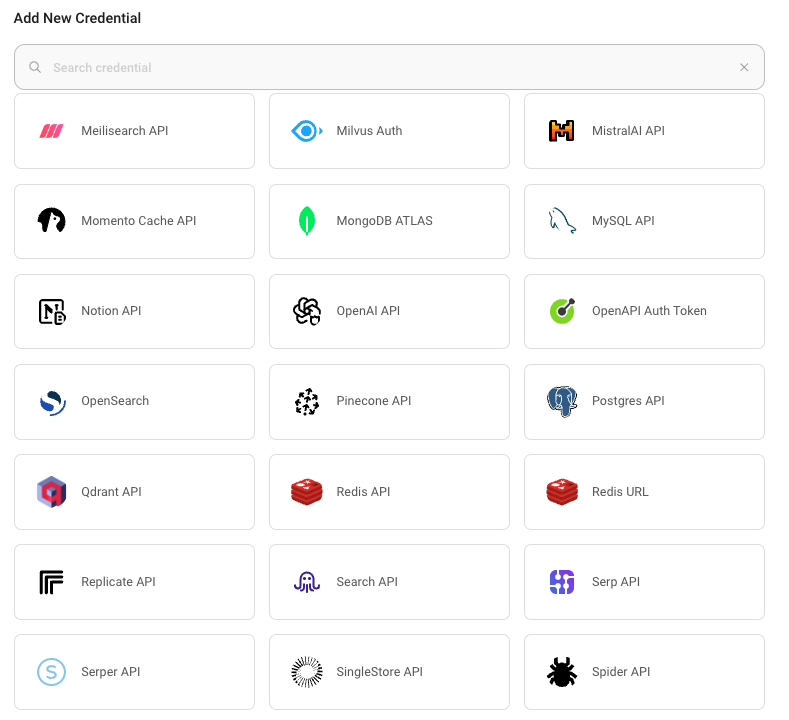Click the MongoDB green leaf icon
Image resolution: width=789 pixels, height=720 pixels.
(x=306, y=221)
